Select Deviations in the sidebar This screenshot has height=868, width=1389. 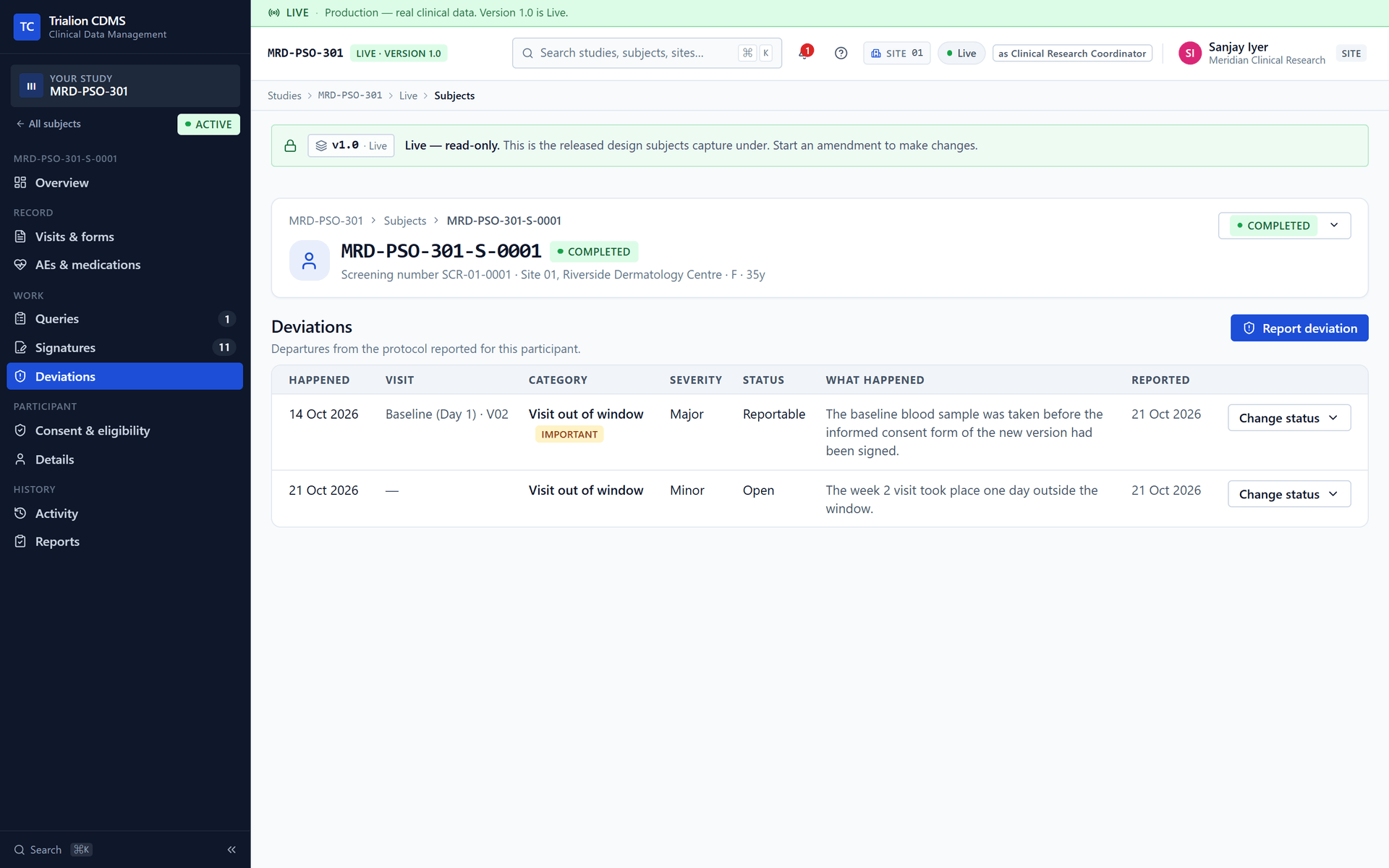point(124,376)
